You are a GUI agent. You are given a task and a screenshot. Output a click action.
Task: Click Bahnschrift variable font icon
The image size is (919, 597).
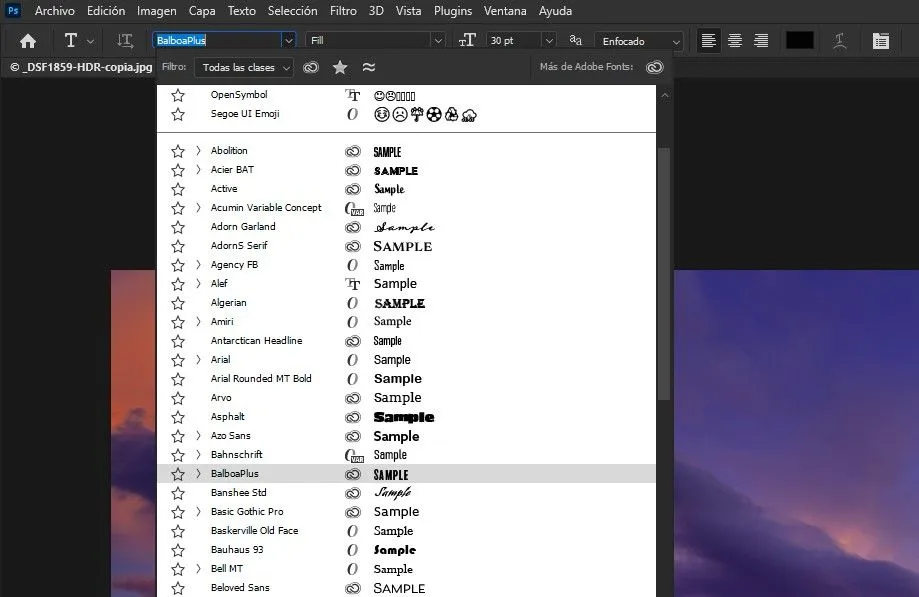(353, 455)
